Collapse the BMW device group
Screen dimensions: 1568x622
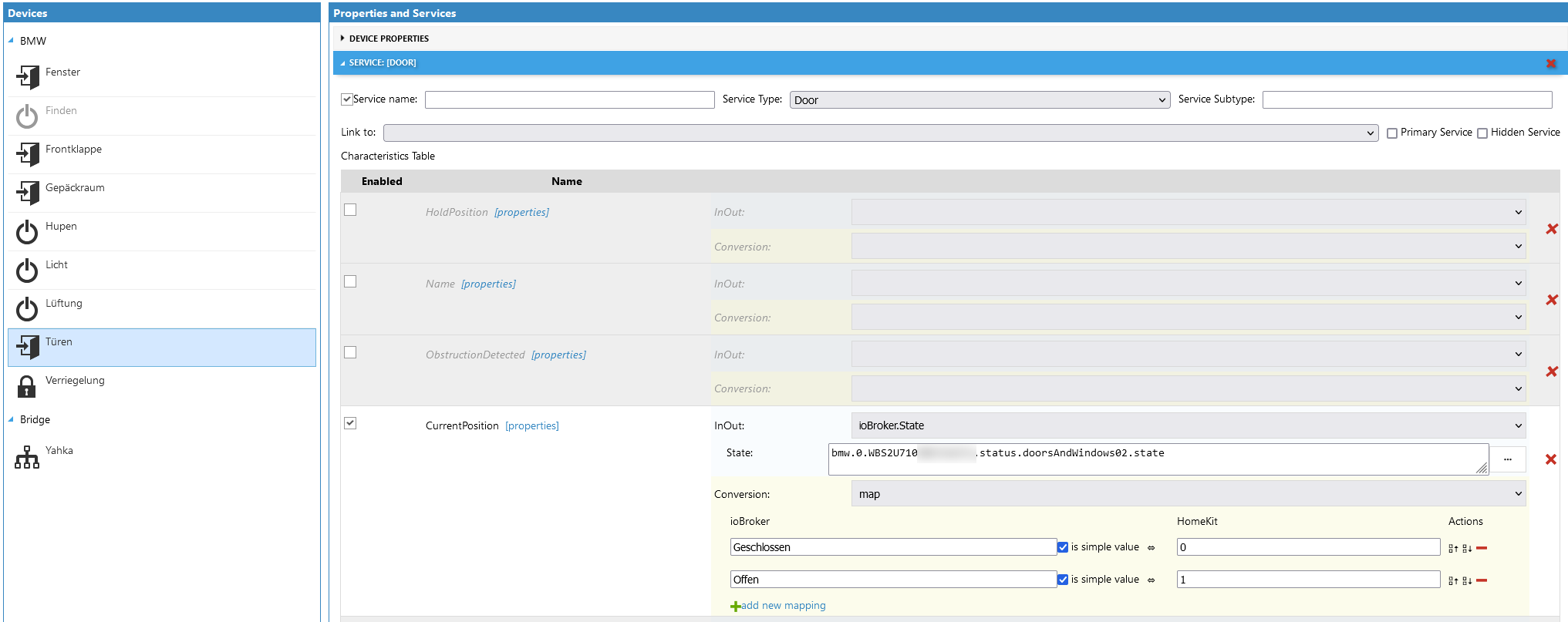coord(11,41)
